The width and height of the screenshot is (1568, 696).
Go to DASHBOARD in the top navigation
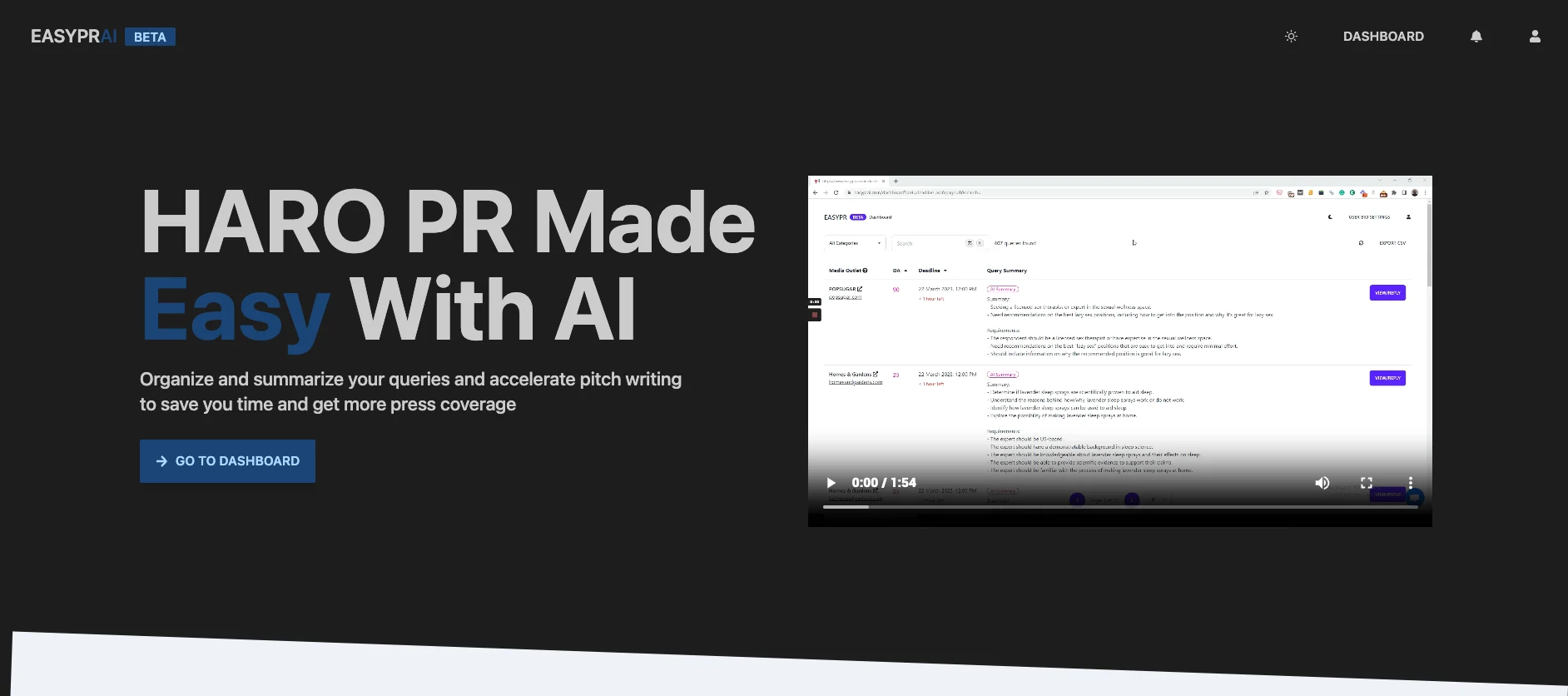(x=1383, y=37)
